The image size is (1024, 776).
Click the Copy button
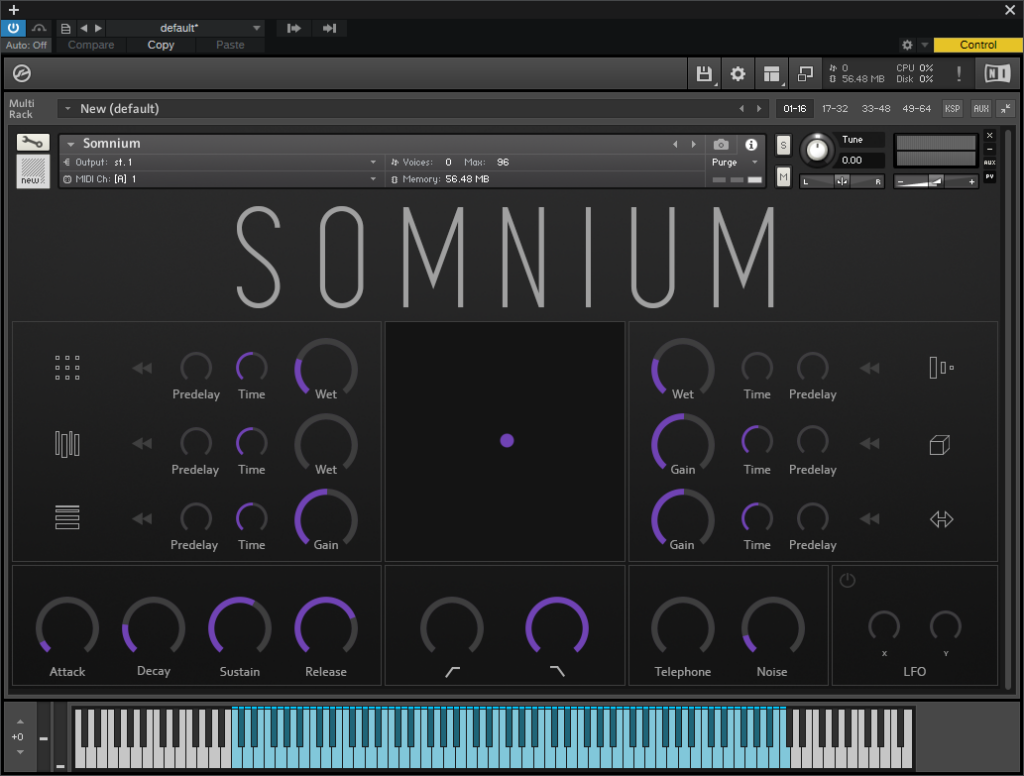tap(161, 45)
